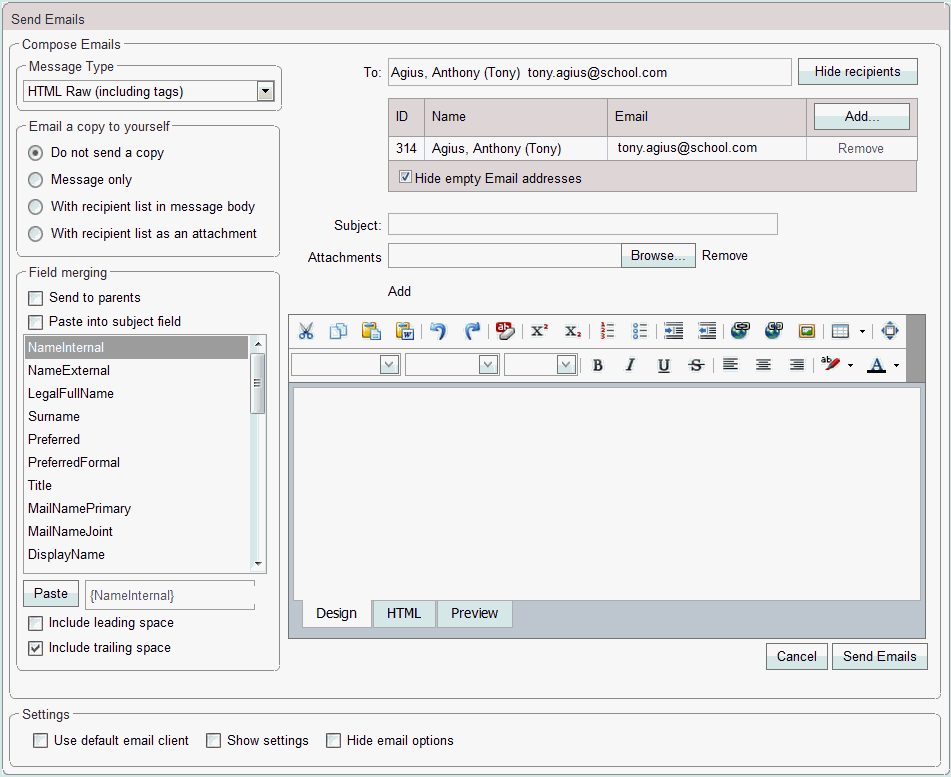Choose 'With recipient list in message body'
The height and width of the screenshot is (777, 951).
[36, 207]
